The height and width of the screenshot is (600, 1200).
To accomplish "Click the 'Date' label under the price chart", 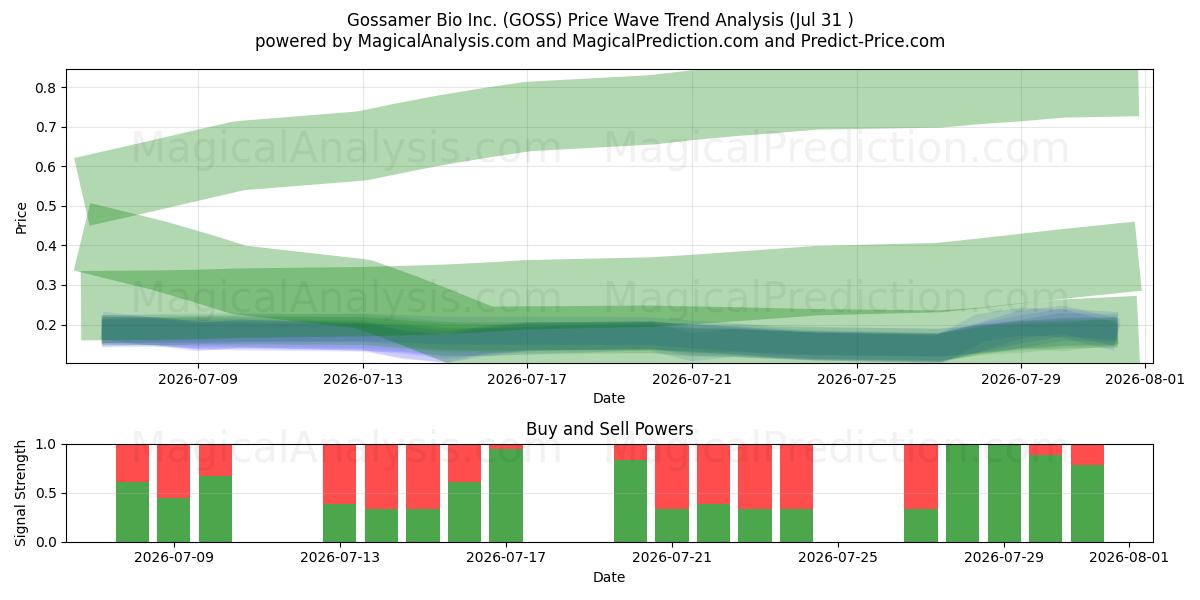I will click(x=609, y=398).
